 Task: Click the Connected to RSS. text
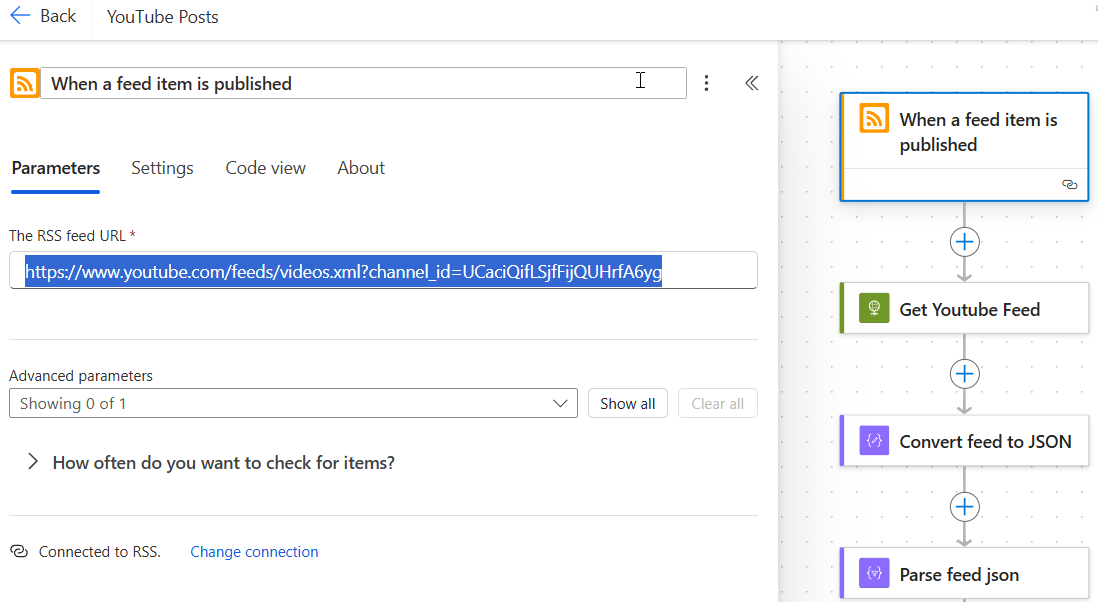tap(99, 552)
